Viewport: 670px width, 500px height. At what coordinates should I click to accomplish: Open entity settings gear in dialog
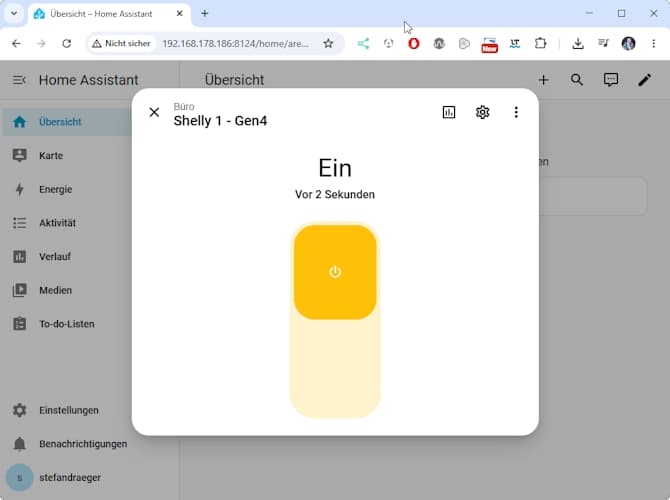482,112
